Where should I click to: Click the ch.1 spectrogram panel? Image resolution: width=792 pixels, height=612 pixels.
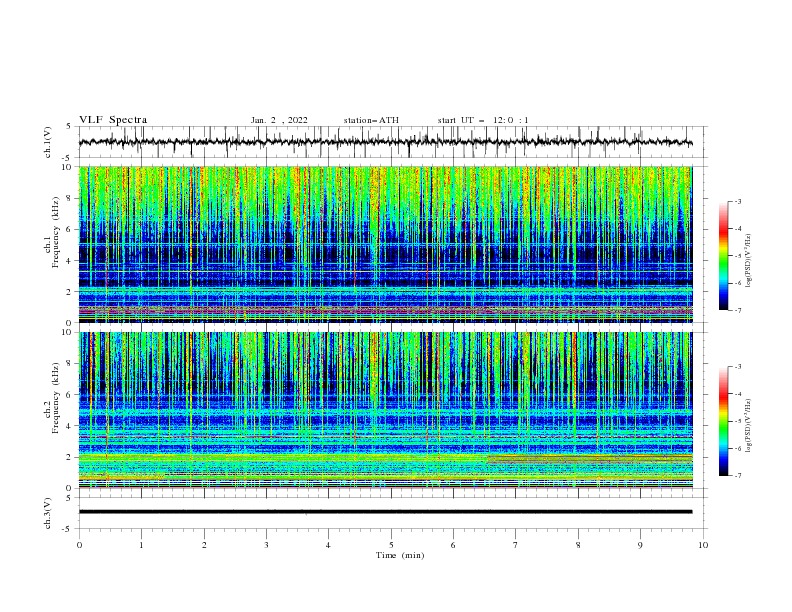pos(386,244)
